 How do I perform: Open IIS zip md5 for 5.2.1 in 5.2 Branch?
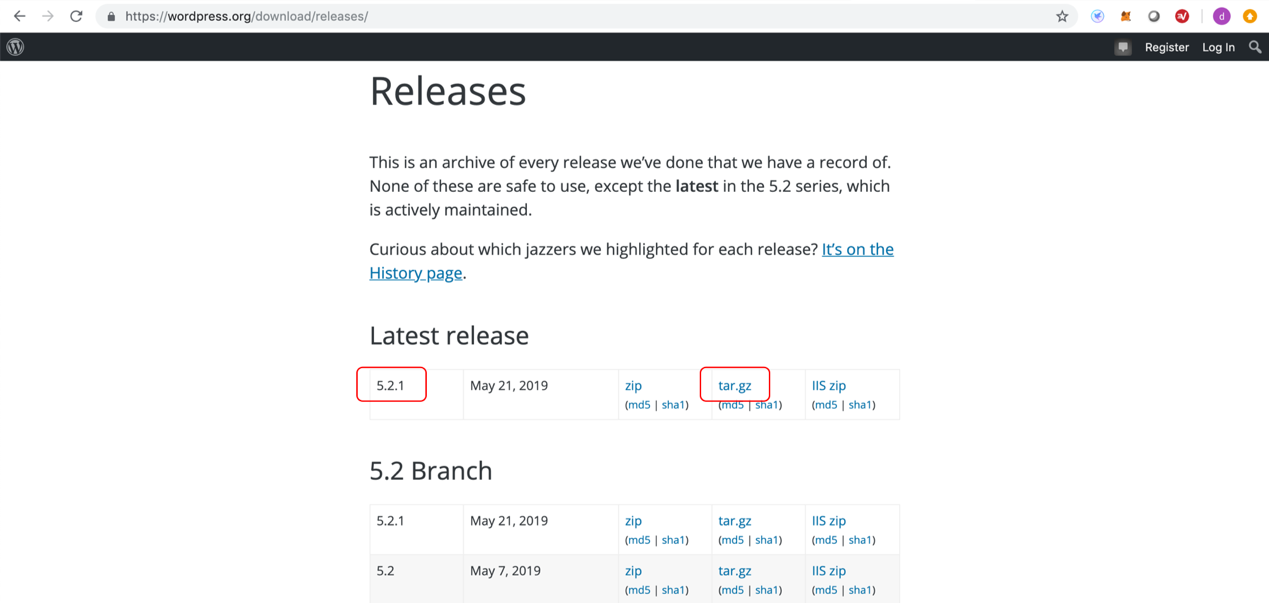coord(826,540)
